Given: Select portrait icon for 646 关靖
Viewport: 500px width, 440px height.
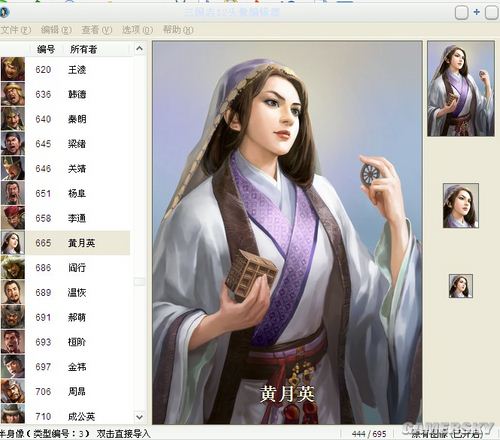Looking at the screenshot, I should (13, 168).
